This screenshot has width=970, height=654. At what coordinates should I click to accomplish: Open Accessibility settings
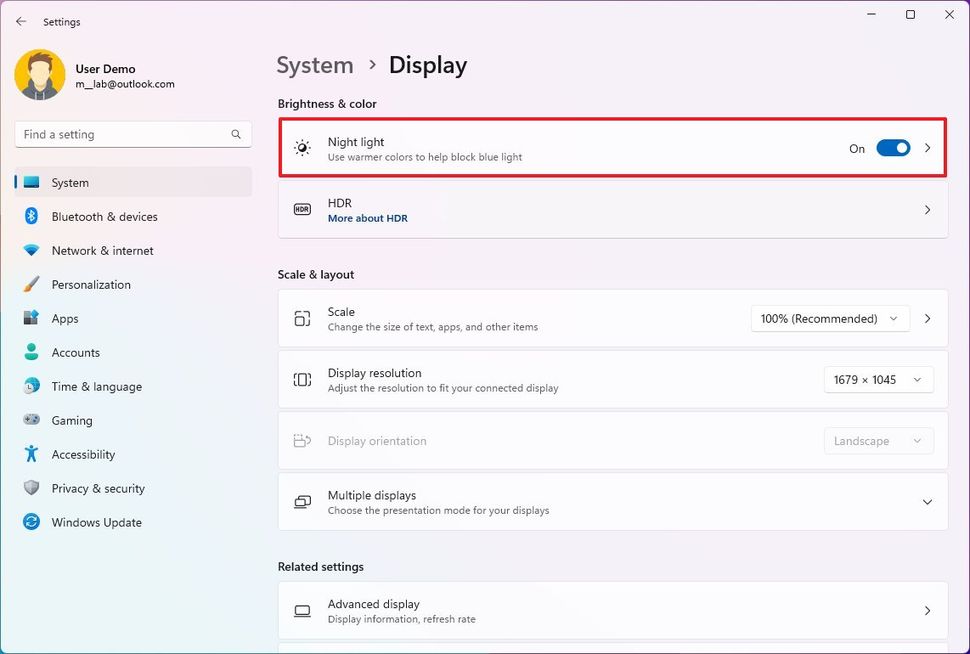pyautogui.click(x=84, y=454)
